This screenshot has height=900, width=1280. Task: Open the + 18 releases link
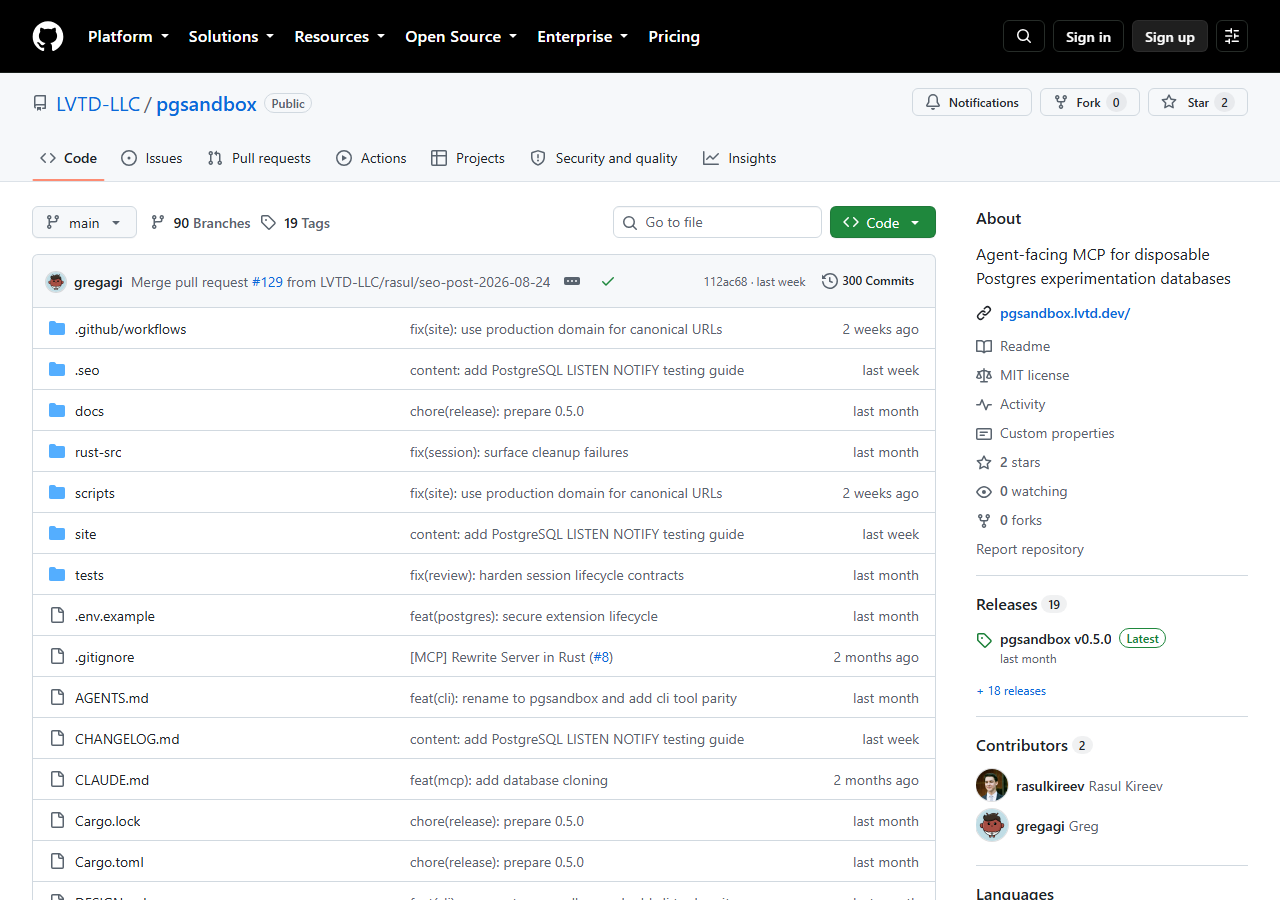tap(1011, 691)
